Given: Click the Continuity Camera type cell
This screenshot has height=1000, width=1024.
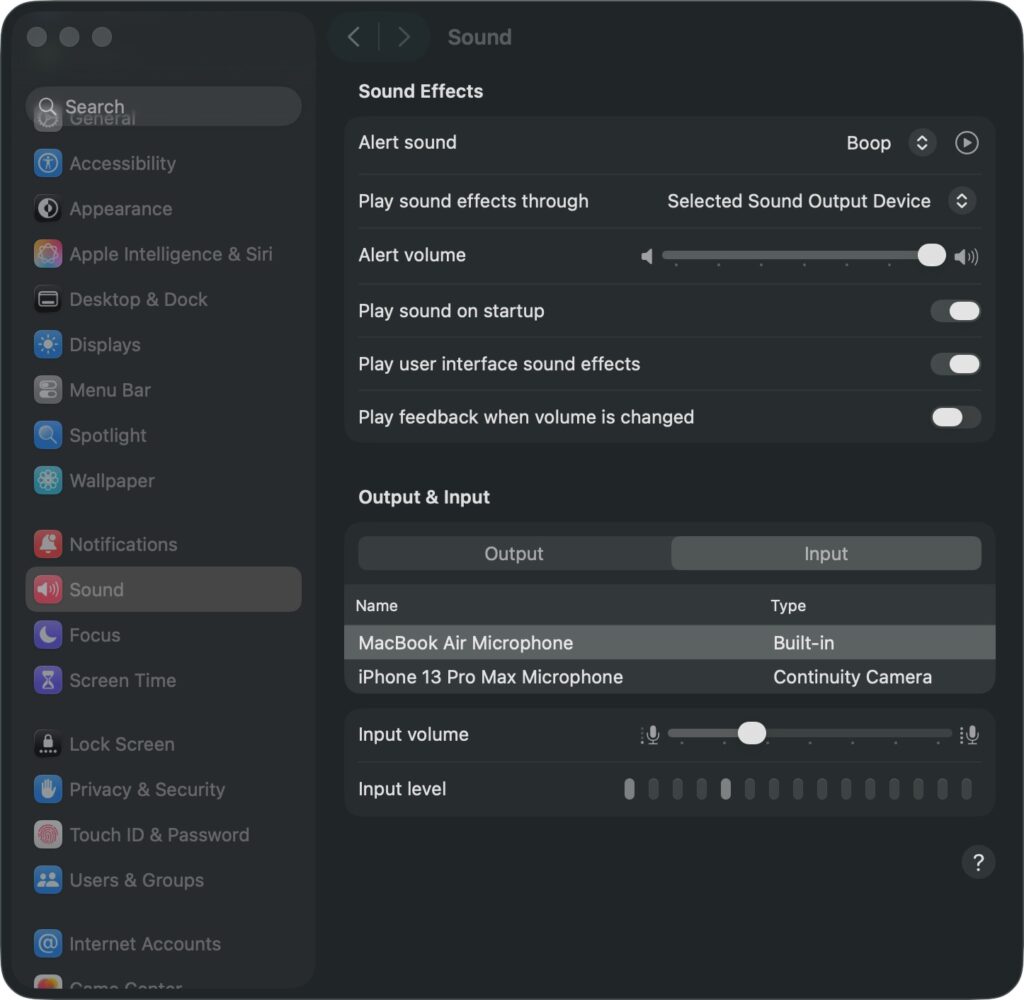Looking at the screenshot, I should [852, 677].
